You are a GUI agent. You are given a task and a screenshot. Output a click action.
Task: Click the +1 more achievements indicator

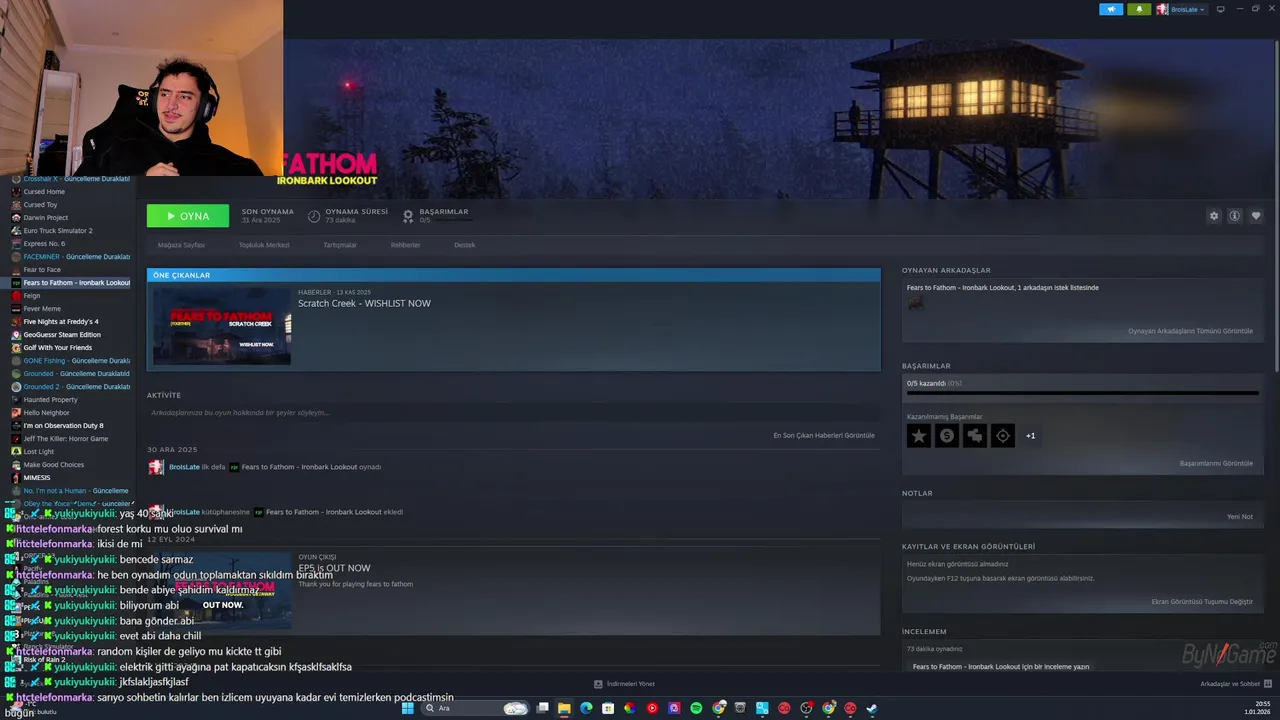tap(1030, 436)
